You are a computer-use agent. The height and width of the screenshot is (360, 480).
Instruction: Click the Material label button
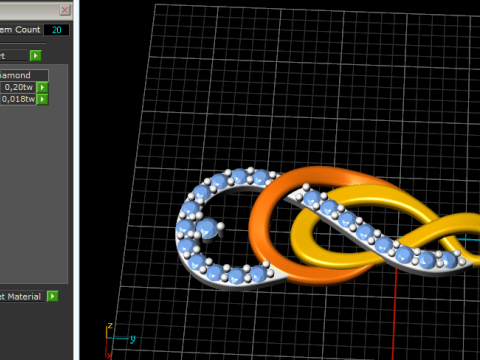21,296
